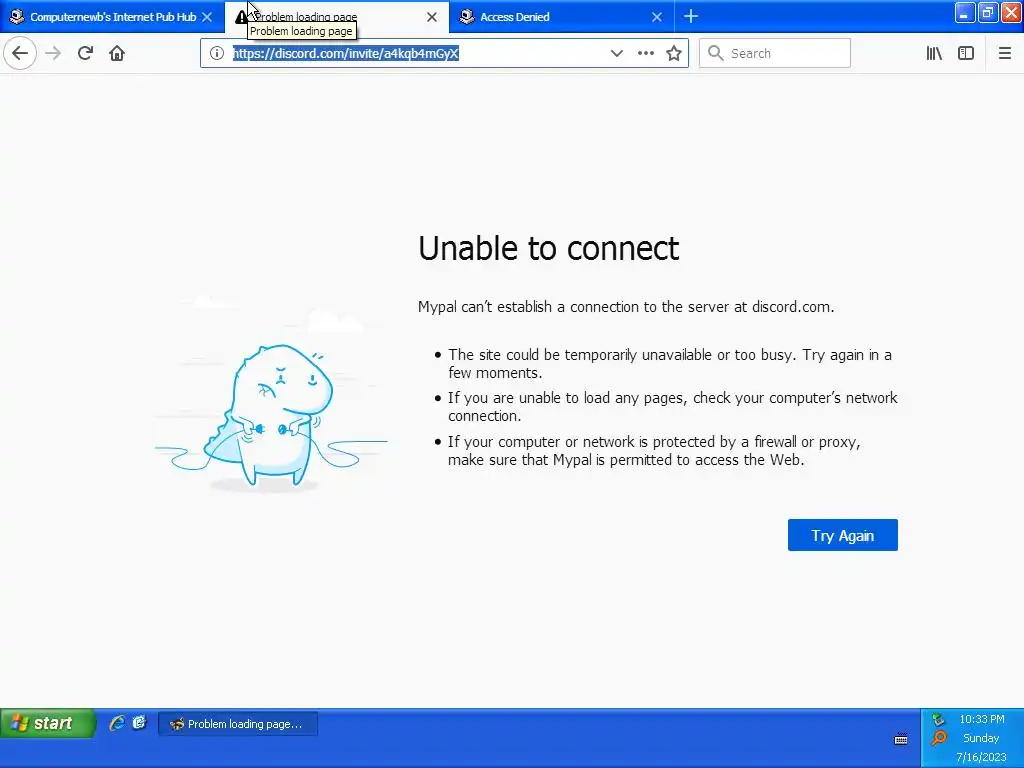
Task: Reload the current page
Action: [x=86, y=53]
